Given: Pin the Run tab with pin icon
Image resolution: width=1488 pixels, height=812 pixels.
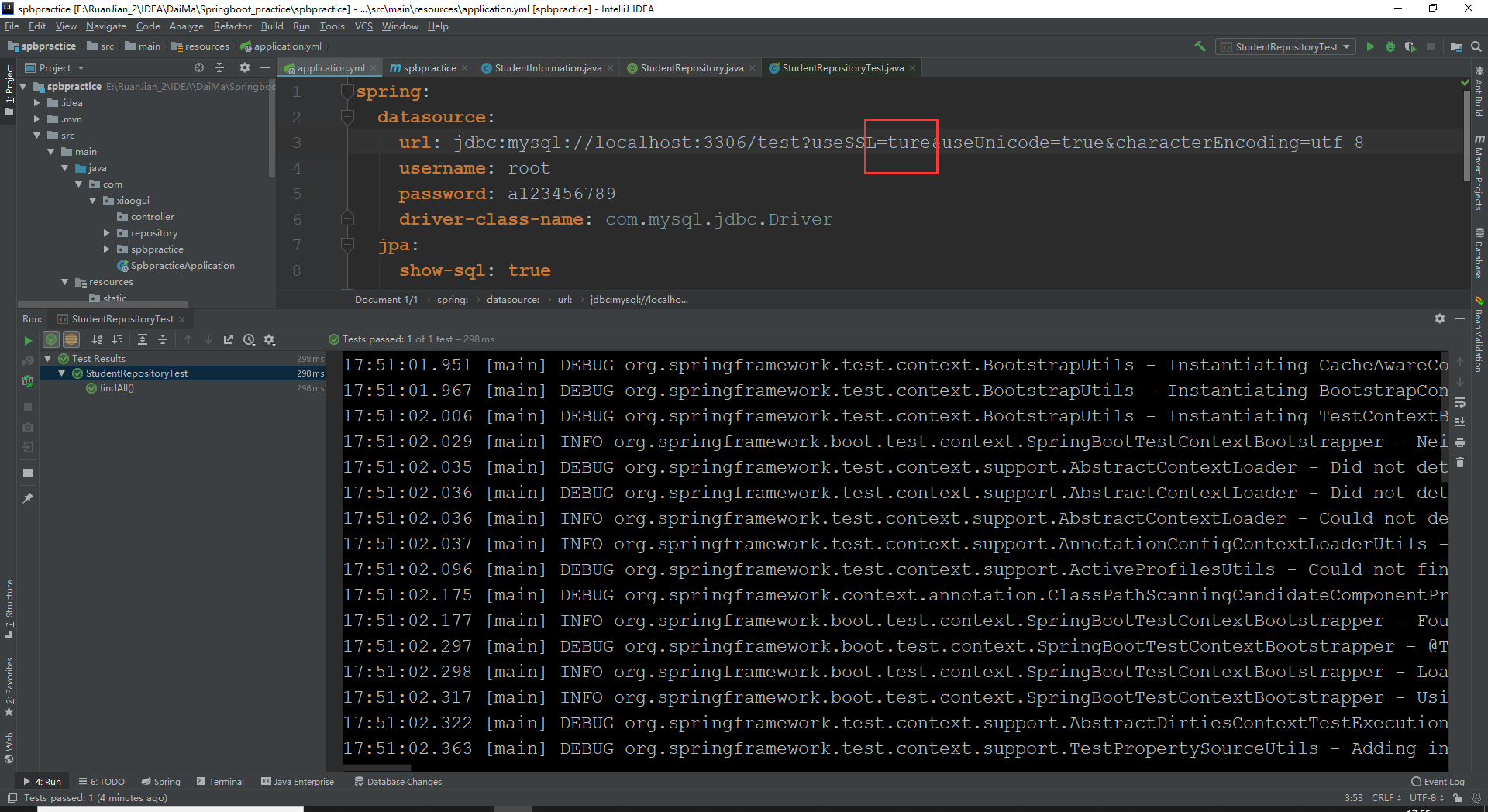Looking at the screenshot, I should 28,498.
